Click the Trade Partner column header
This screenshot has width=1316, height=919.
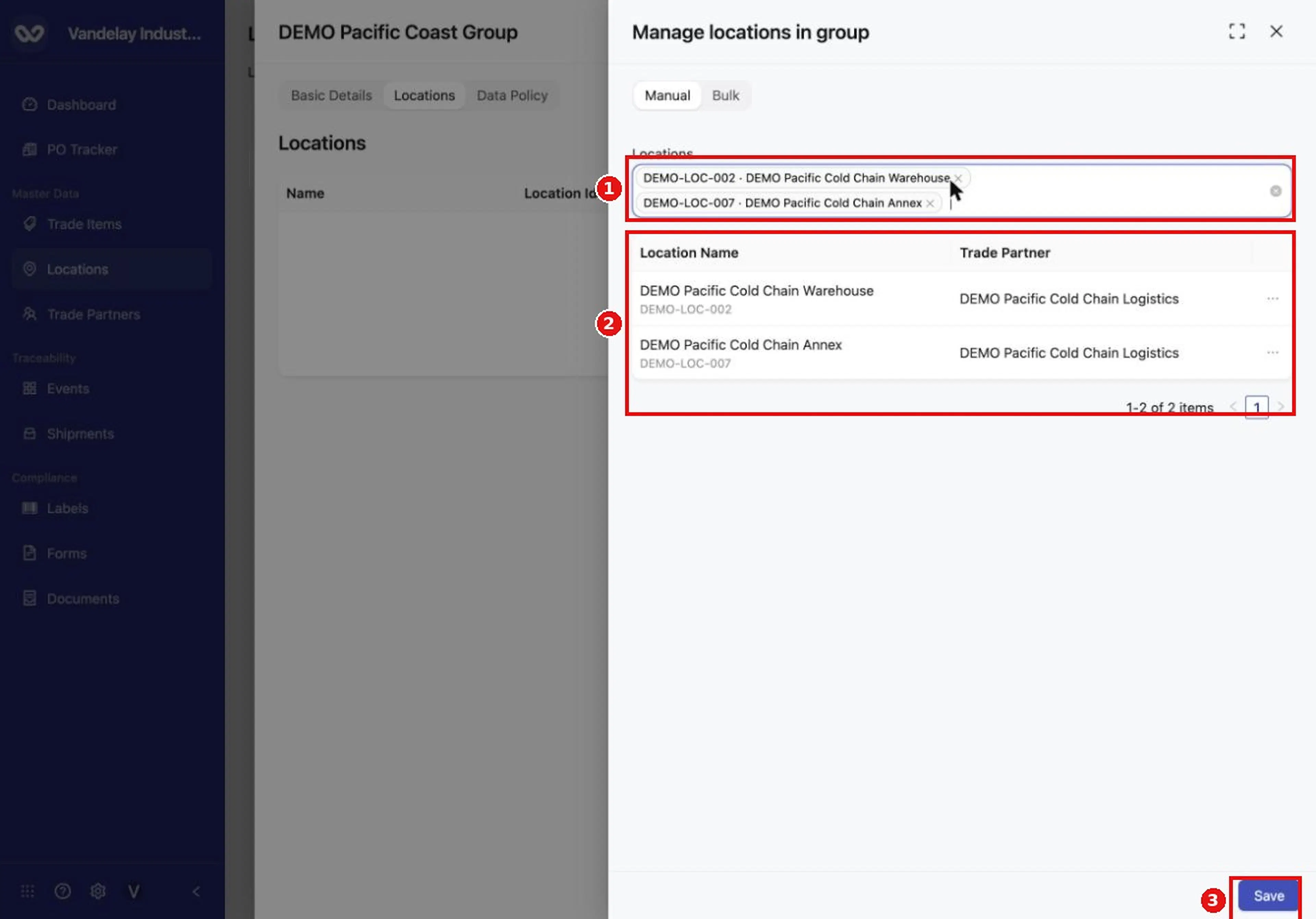[x=1005, y=253]
